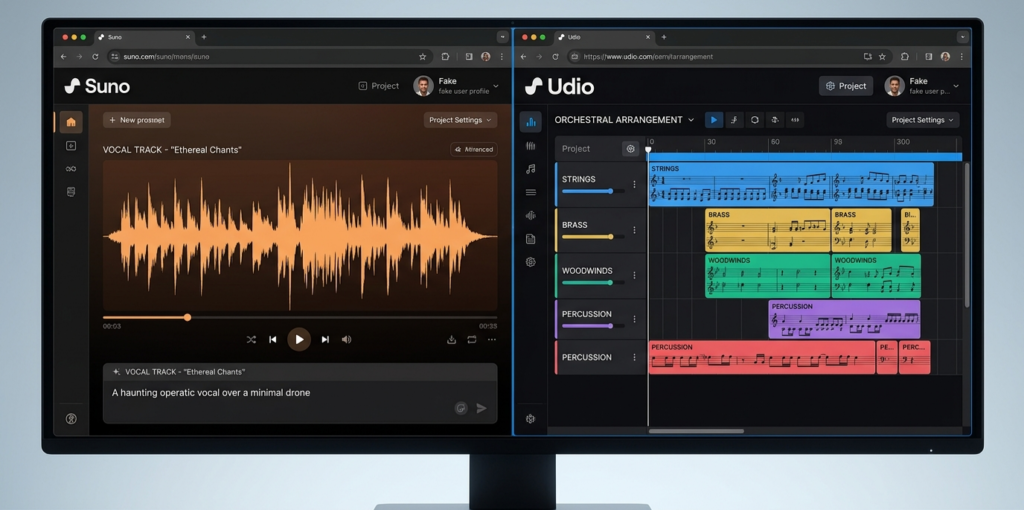Open the BRASS track three-dot options
This screenshot has height=510, width=1024.
(x=634, y=230)
